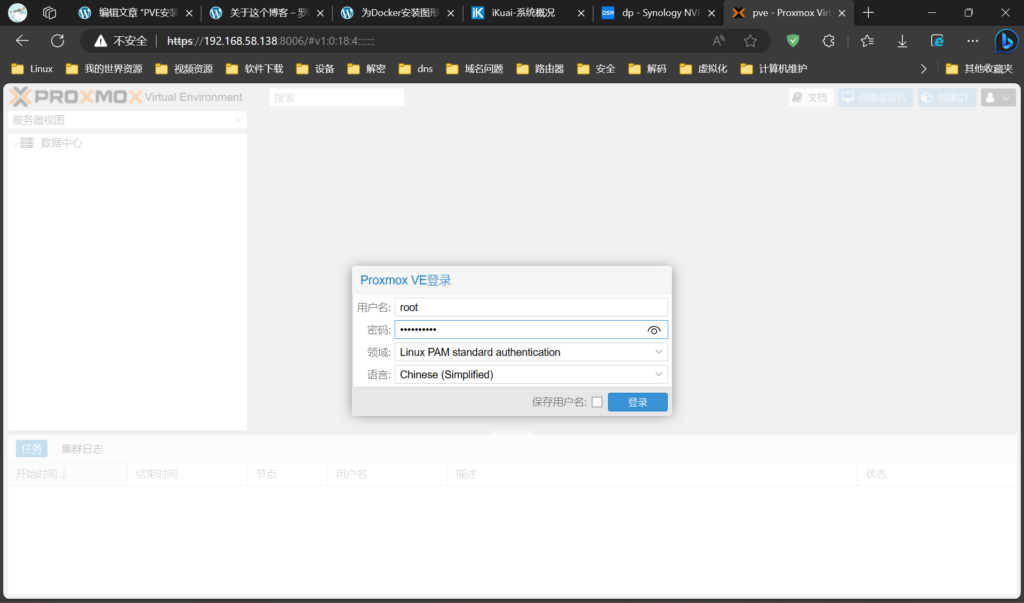Reveal password with the eye icon
This screenshot has height=603, width=1024.
(654, 330)
